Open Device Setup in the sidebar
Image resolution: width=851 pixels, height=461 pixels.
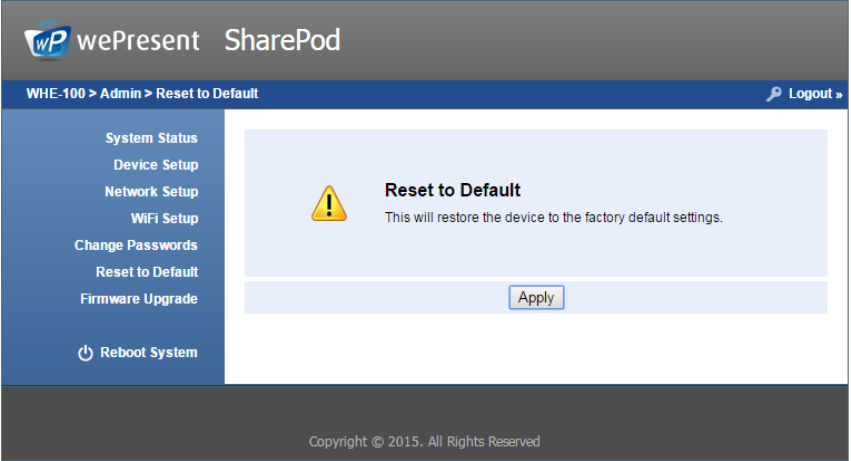pos(156,165)
